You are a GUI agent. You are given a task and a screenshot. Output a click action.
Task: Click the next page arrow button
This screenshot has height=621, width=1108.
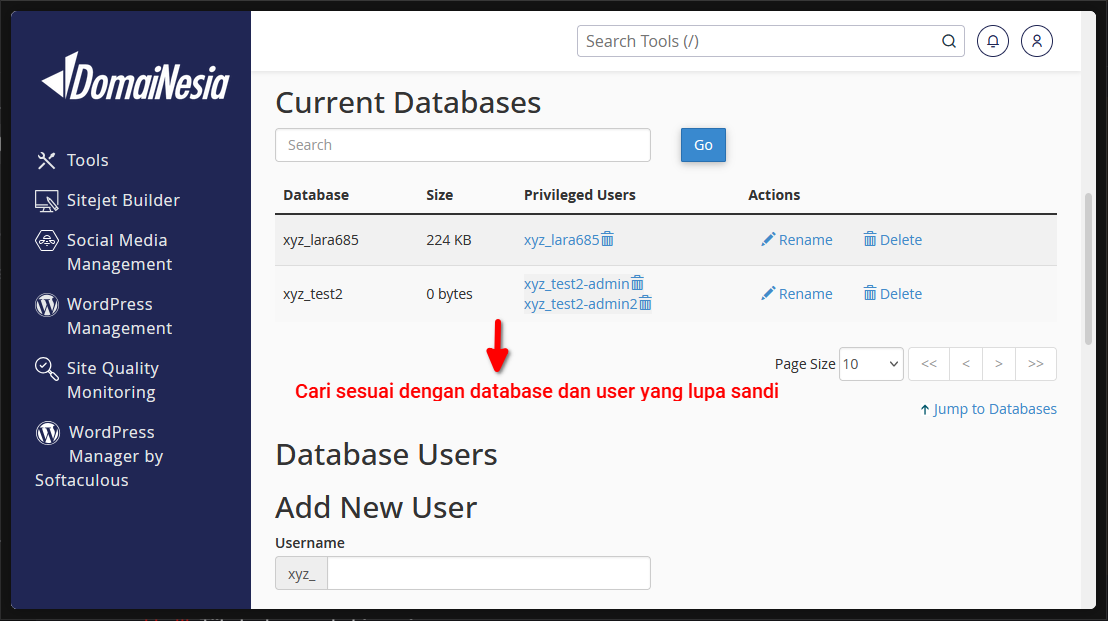(x=998, y=364)
